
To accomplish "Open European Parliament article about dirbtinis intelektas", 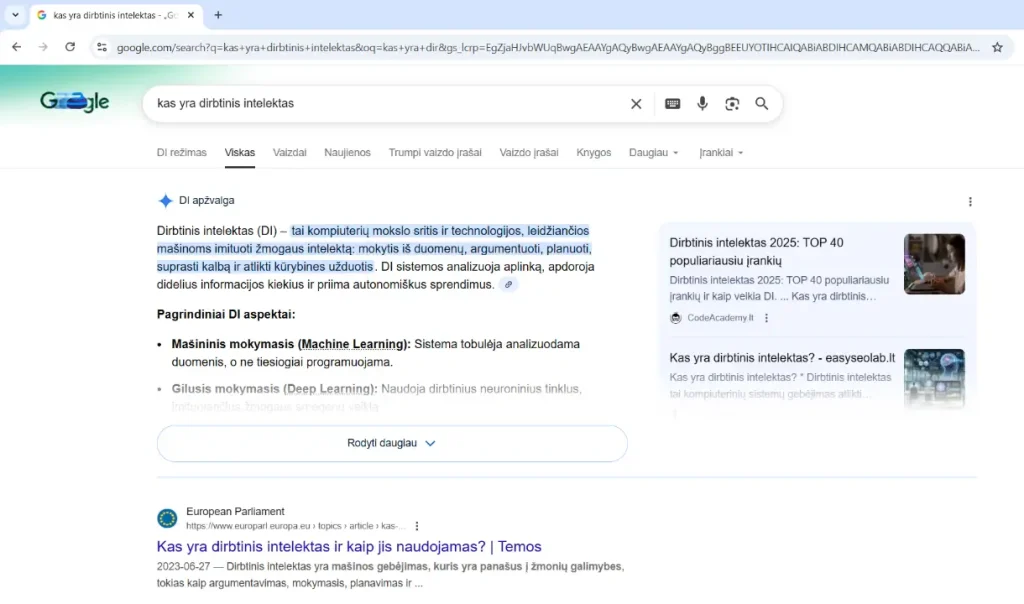I will click(349, 547).
